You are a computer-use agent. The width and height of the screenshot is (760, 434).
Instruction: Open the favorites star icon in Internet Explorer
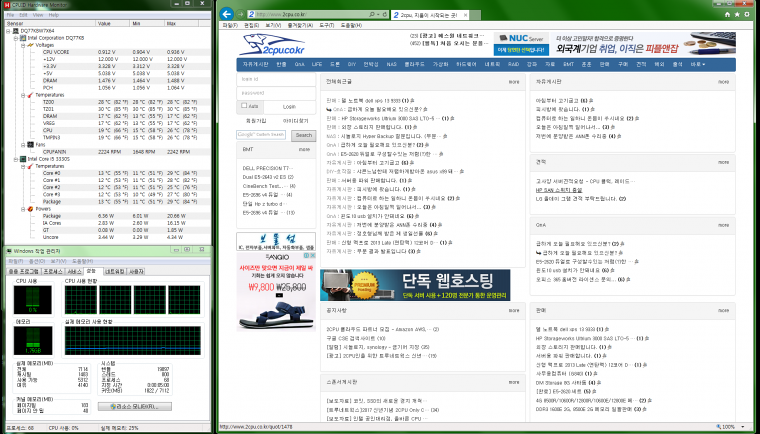tap(737, 15)
